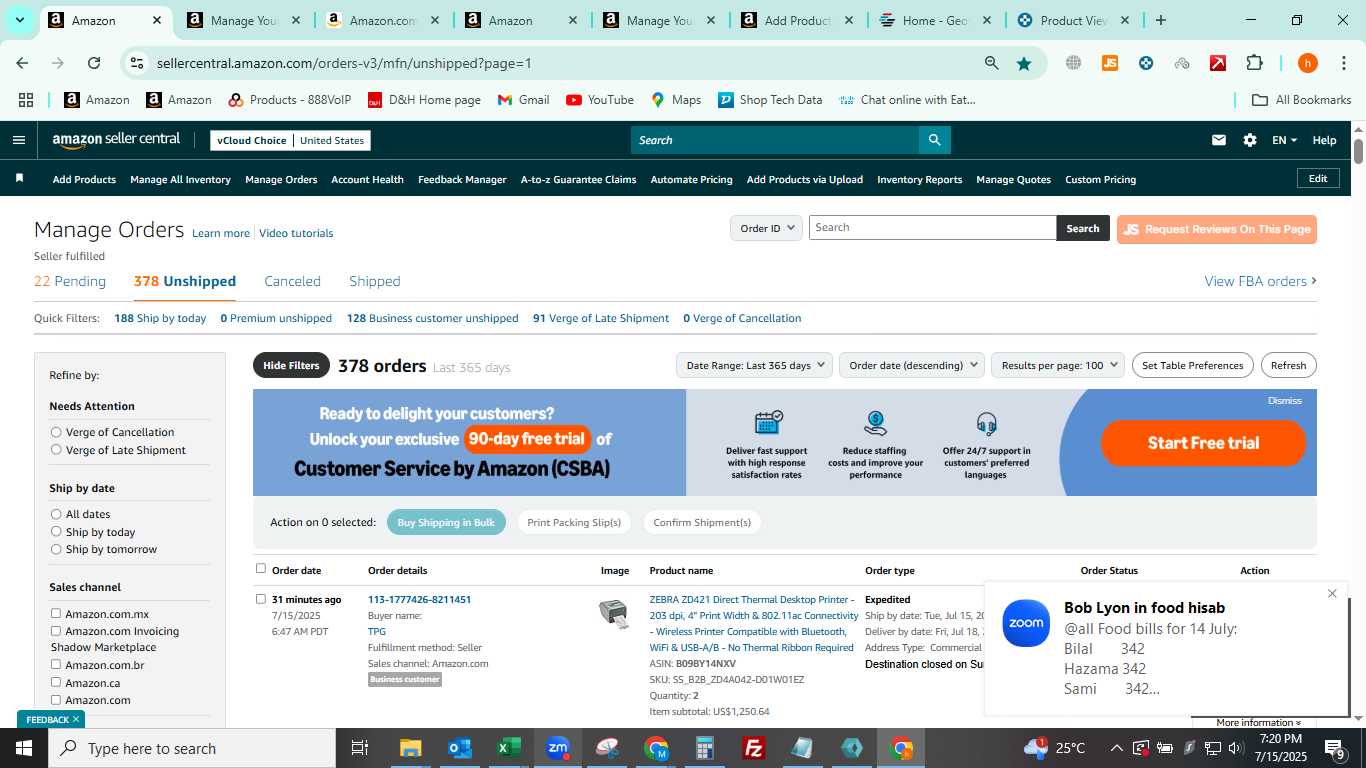This screenshot has width=1366, height=768.
Task: Open the EN language dropdown
Action: click(x=1284, y=140)
